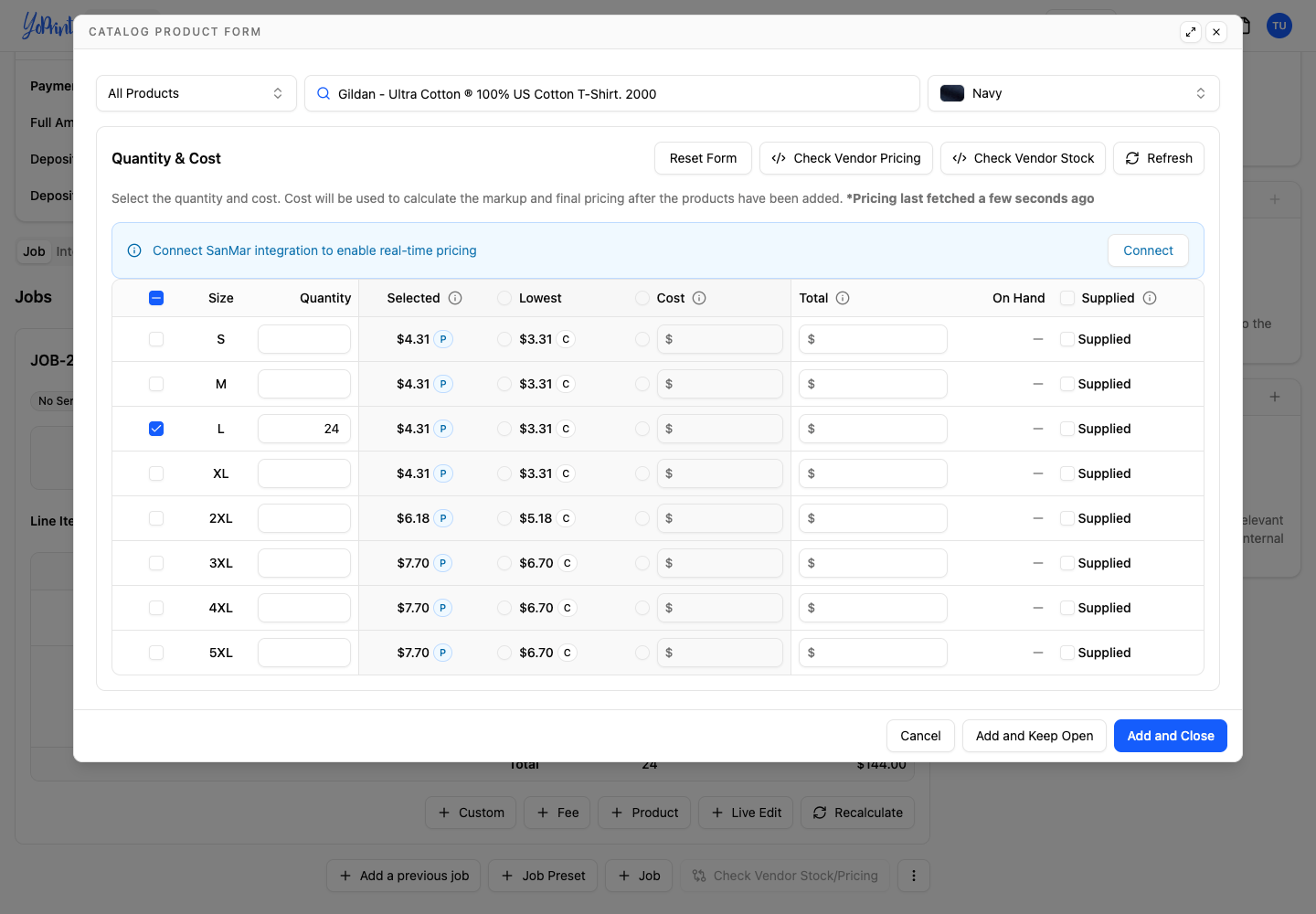Select Lowest price radio for size M

pos(504,384)
